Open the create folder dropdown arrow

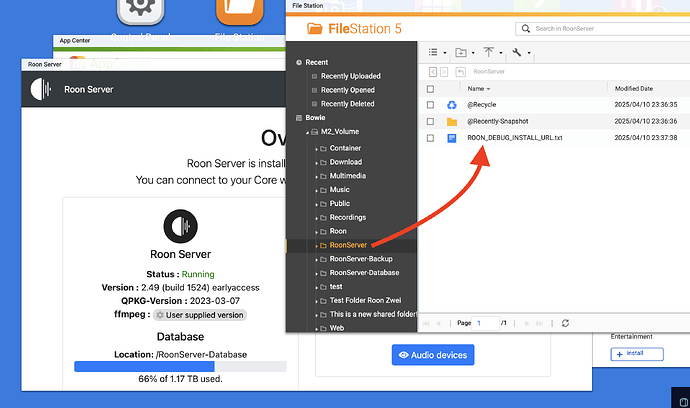473,53
